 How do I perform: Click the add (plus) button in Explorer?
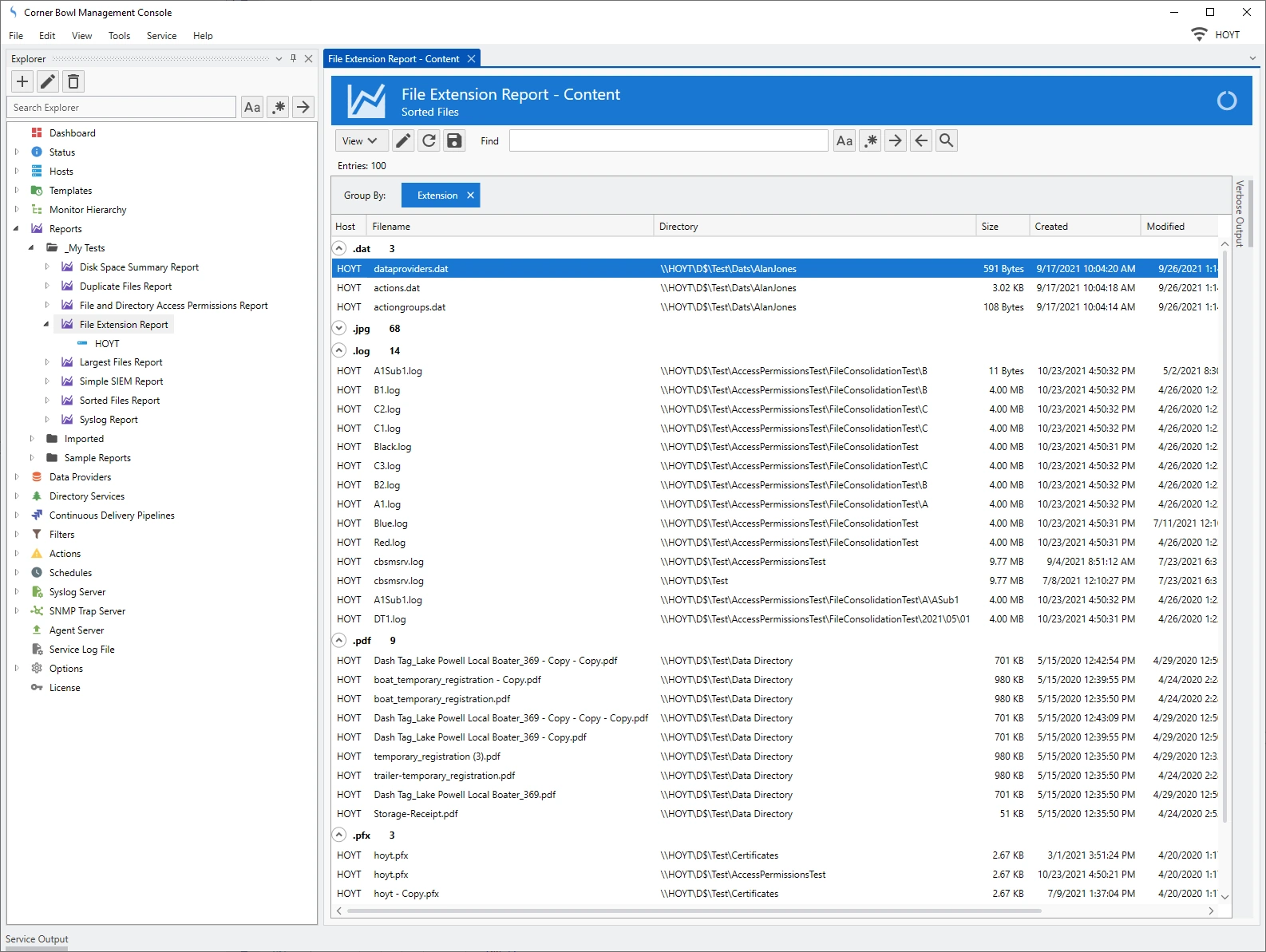tap(22, 81)
